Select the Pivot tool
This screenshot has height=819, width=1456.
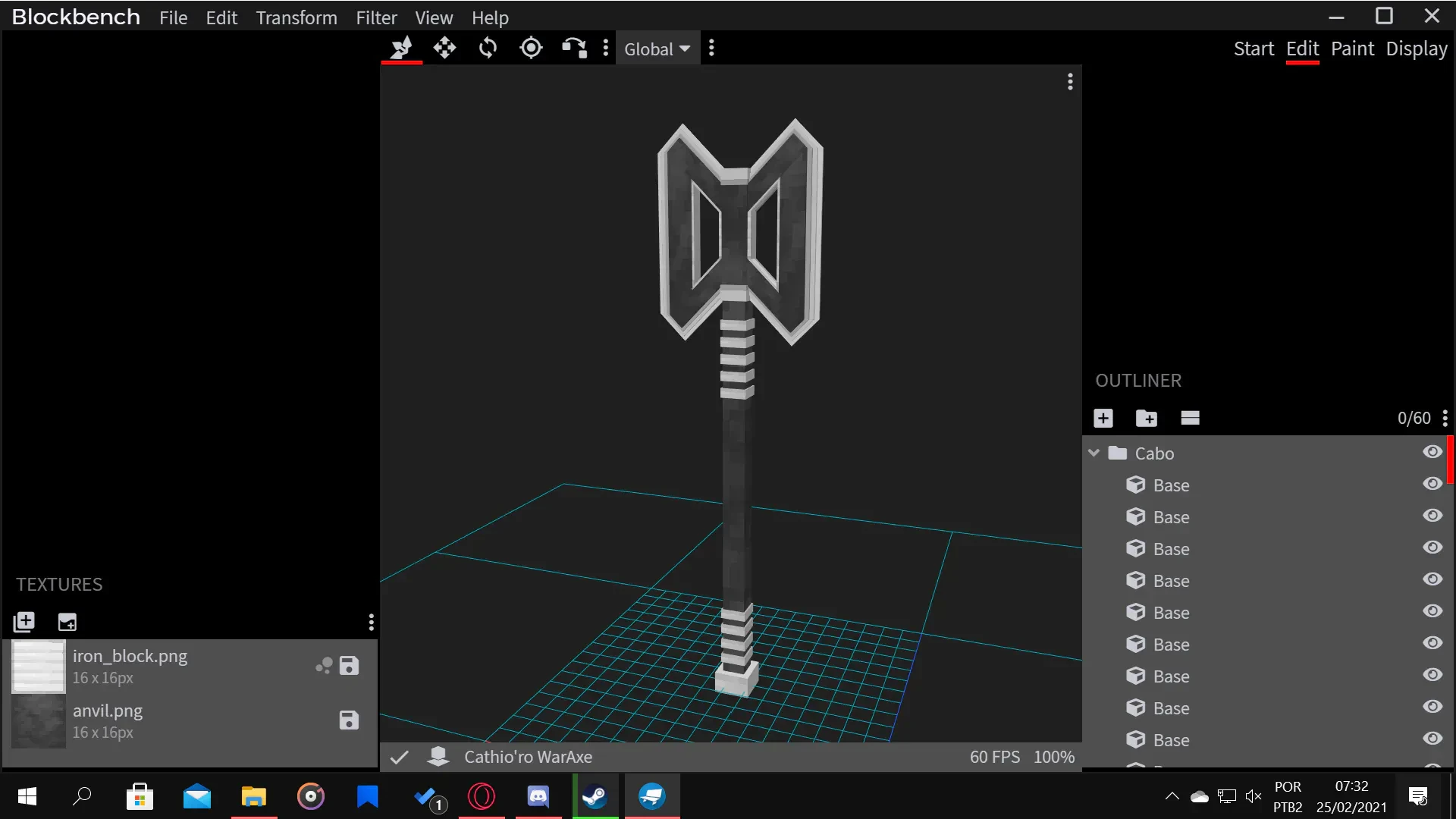pyautogui.click(x=531, y=48)
